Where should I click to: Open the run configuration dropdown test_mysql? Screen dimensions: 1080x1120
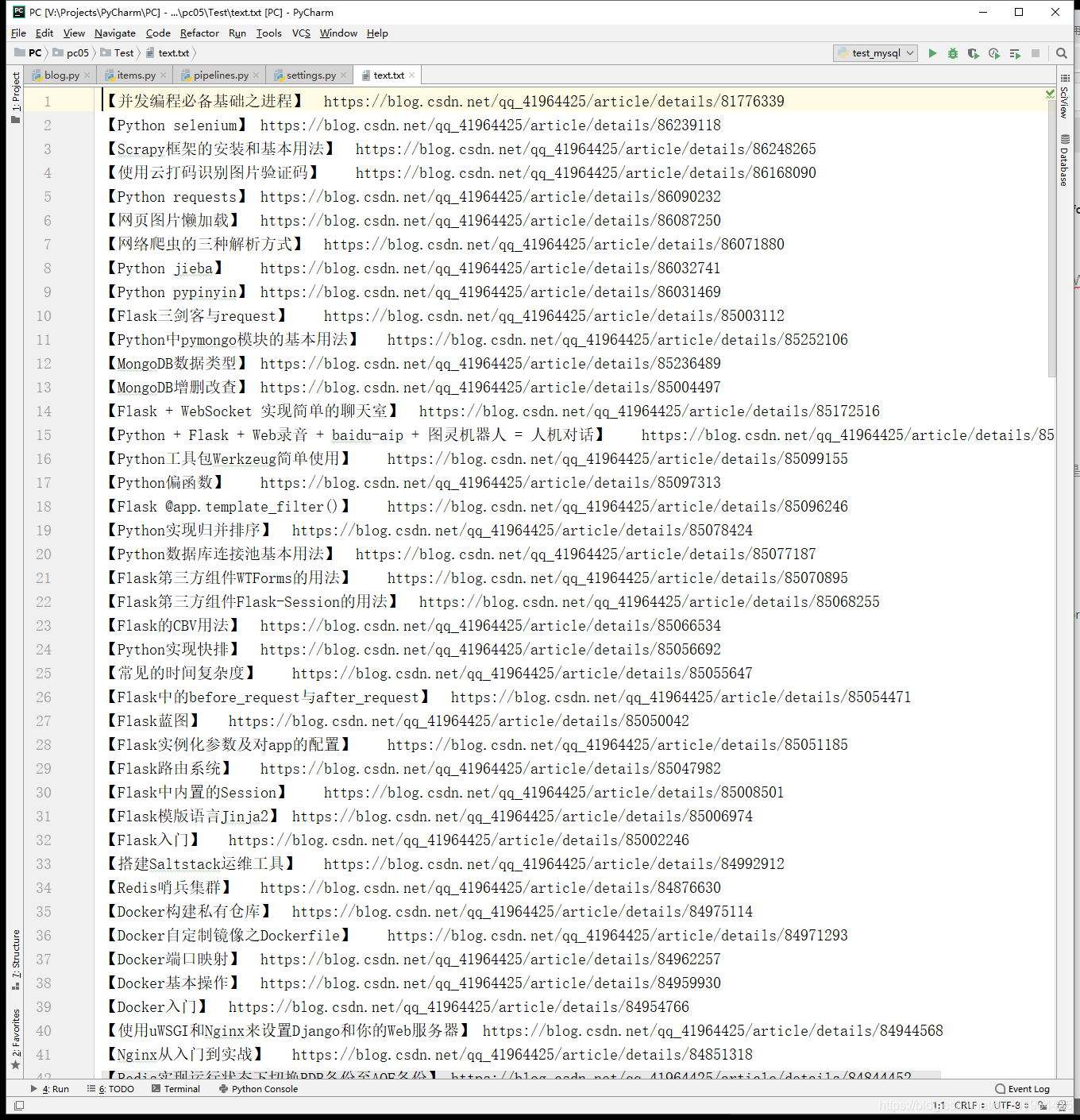point(876,53)
